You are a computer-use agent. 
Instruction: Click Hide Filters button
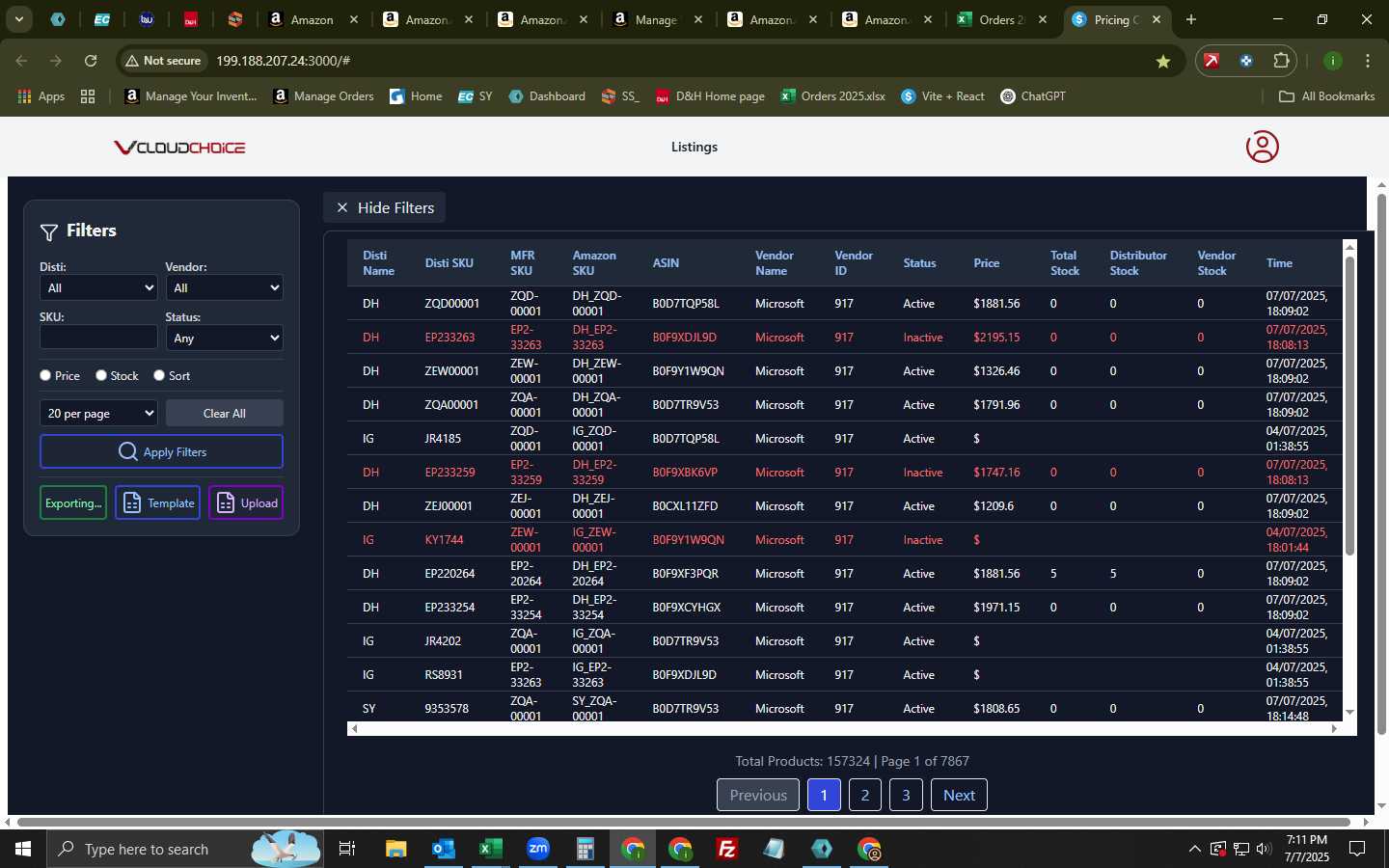385,207
